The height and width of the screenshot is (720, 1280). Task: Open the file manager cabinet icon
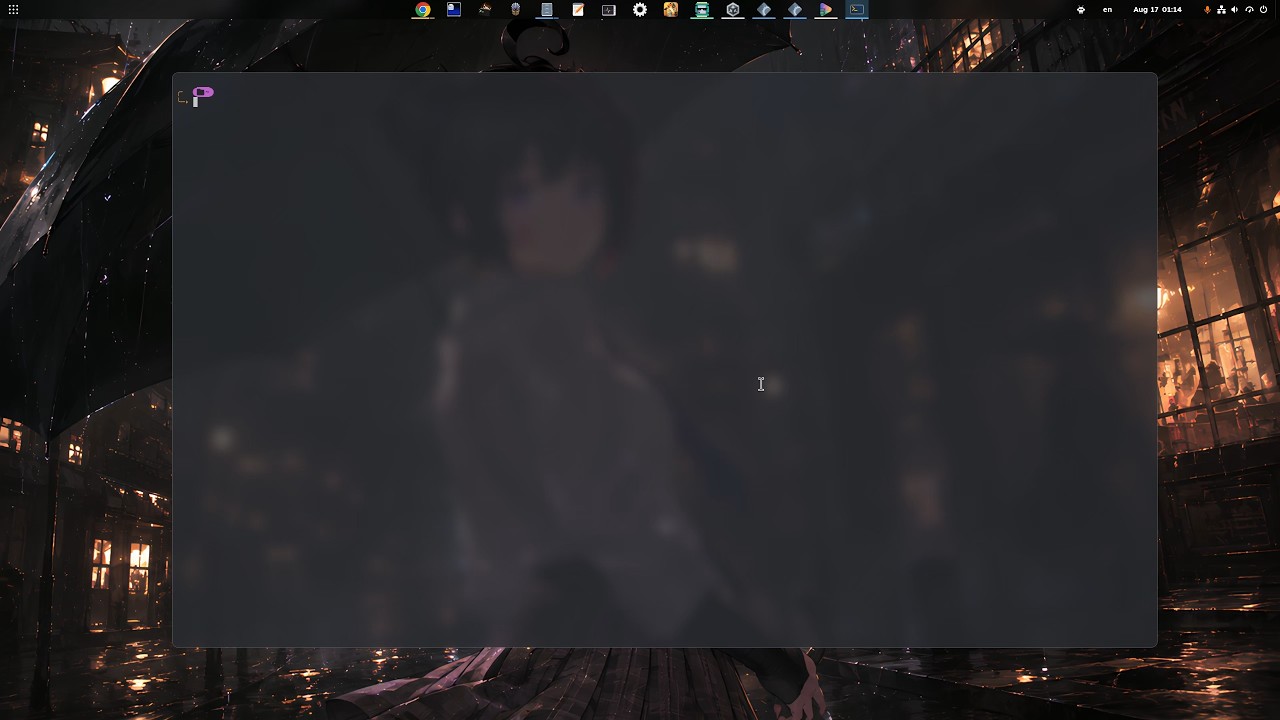pyautogui.click(x=547, y=10)
